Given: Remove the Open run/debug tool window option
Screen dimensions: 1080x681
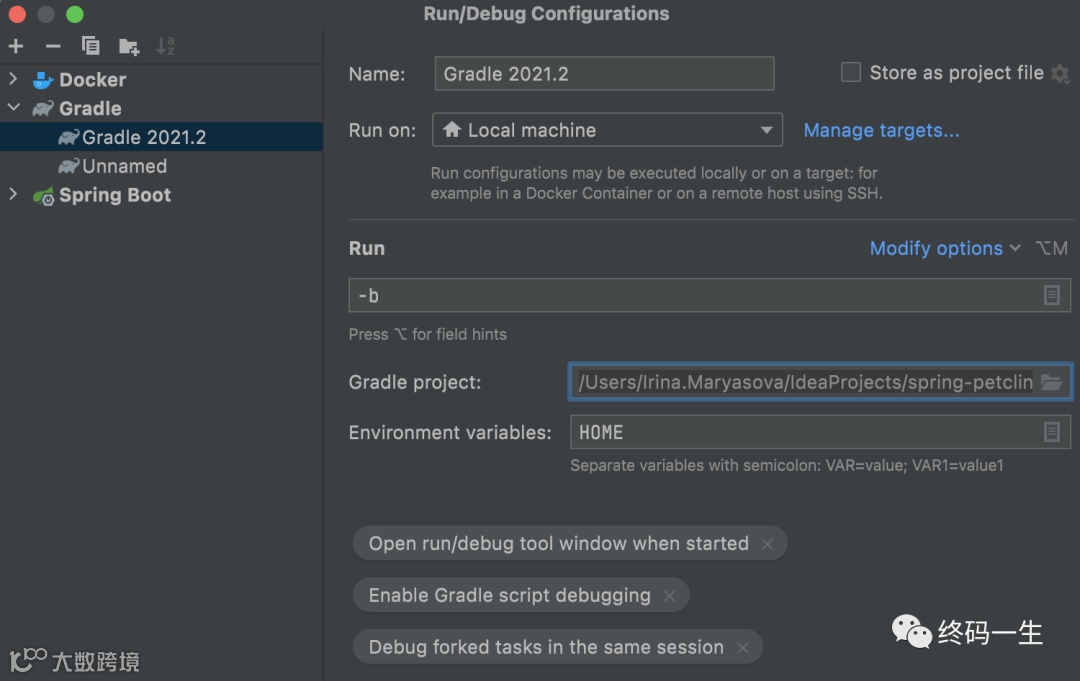Looking at the screenshot, I should click(767, 544).
